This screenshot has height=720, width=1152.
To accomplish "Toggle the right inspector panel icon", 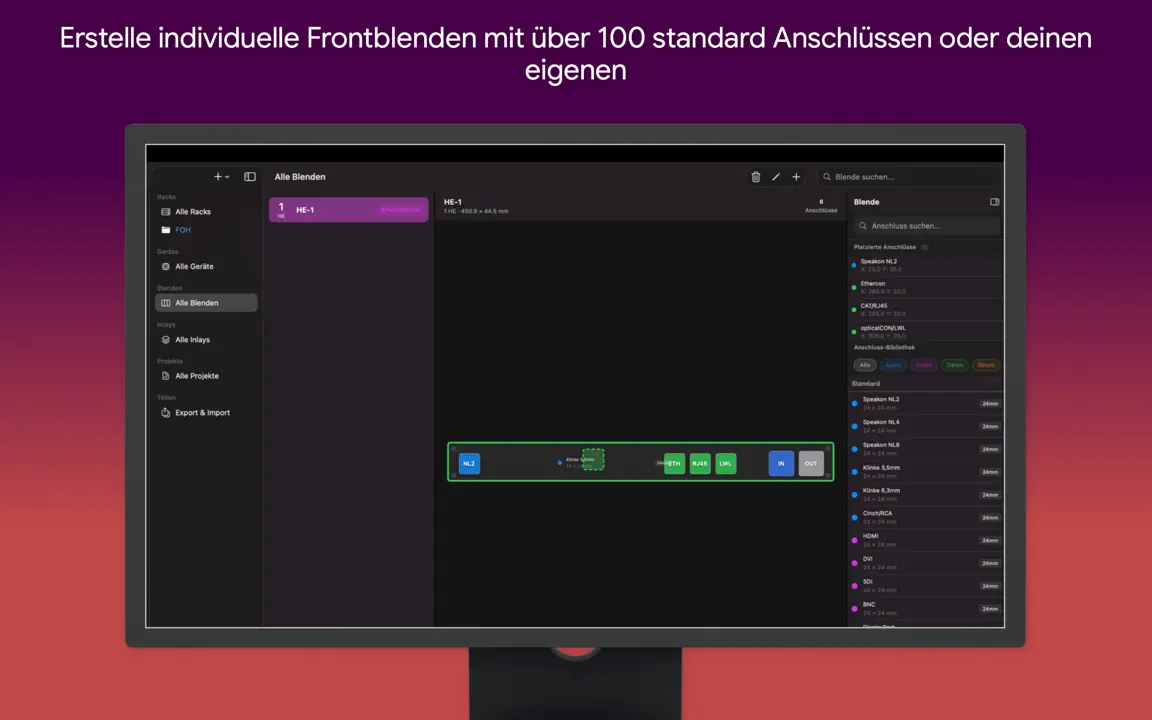I will (x=994, y=202).
